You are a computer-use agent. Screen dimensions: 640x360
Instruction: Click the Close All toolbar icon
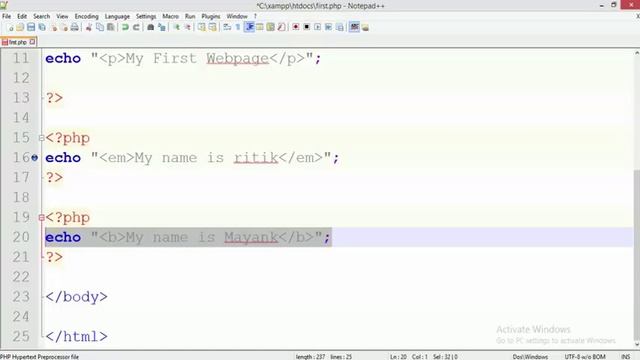[x=64, y=27]
